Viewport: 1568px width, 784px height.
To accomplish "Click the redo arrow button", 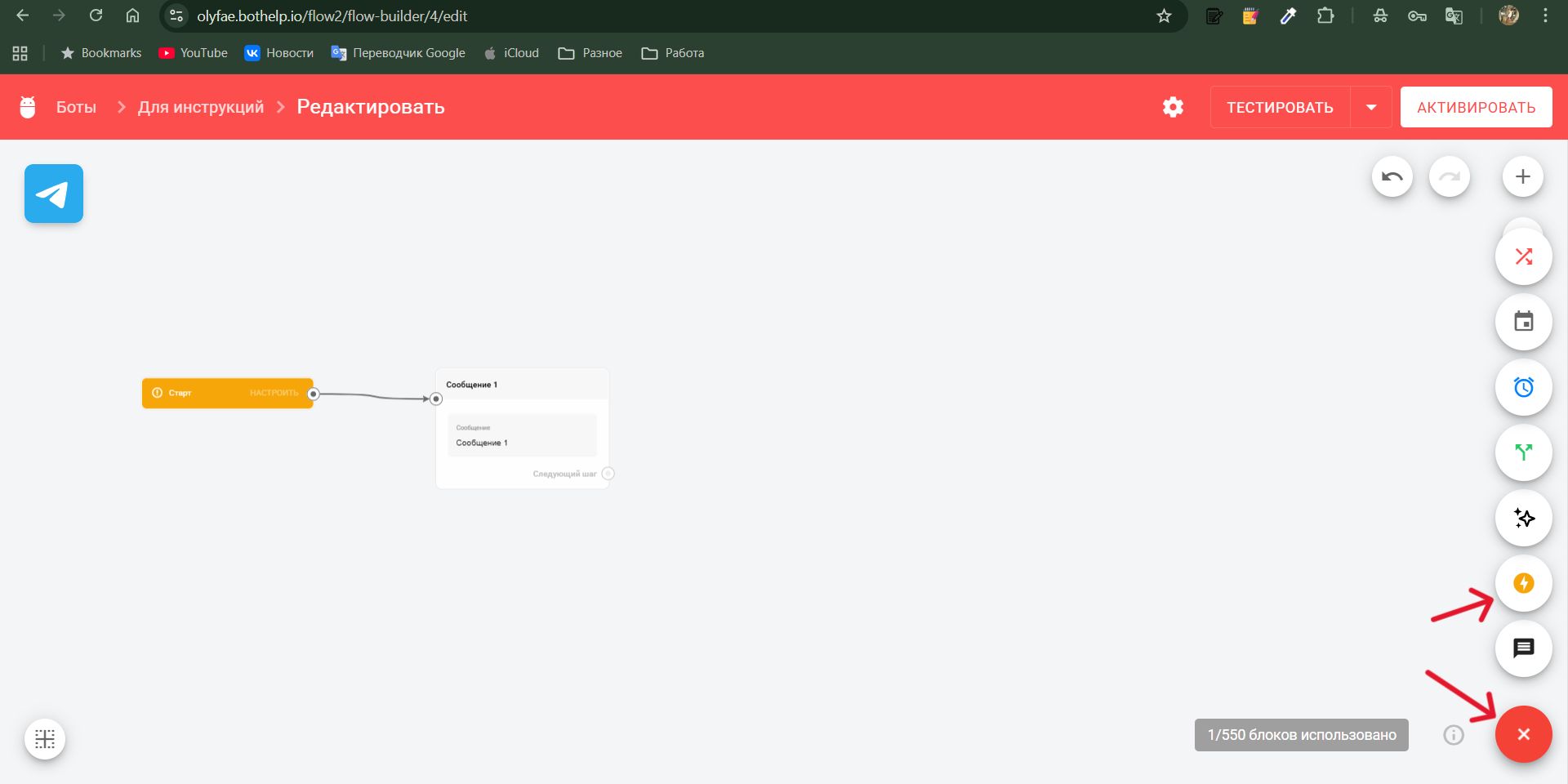I will click(1450, 176).
